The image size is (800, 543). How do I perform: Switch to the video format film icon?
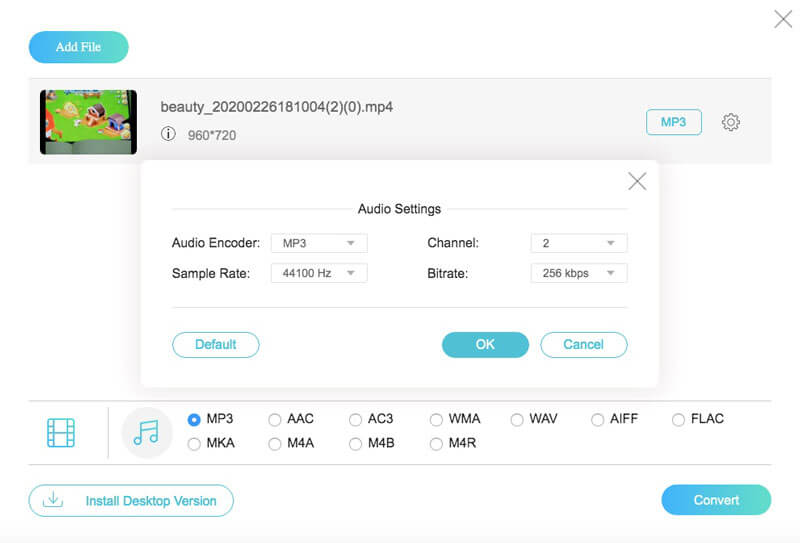pyautogui.click(x=61, y=433)
